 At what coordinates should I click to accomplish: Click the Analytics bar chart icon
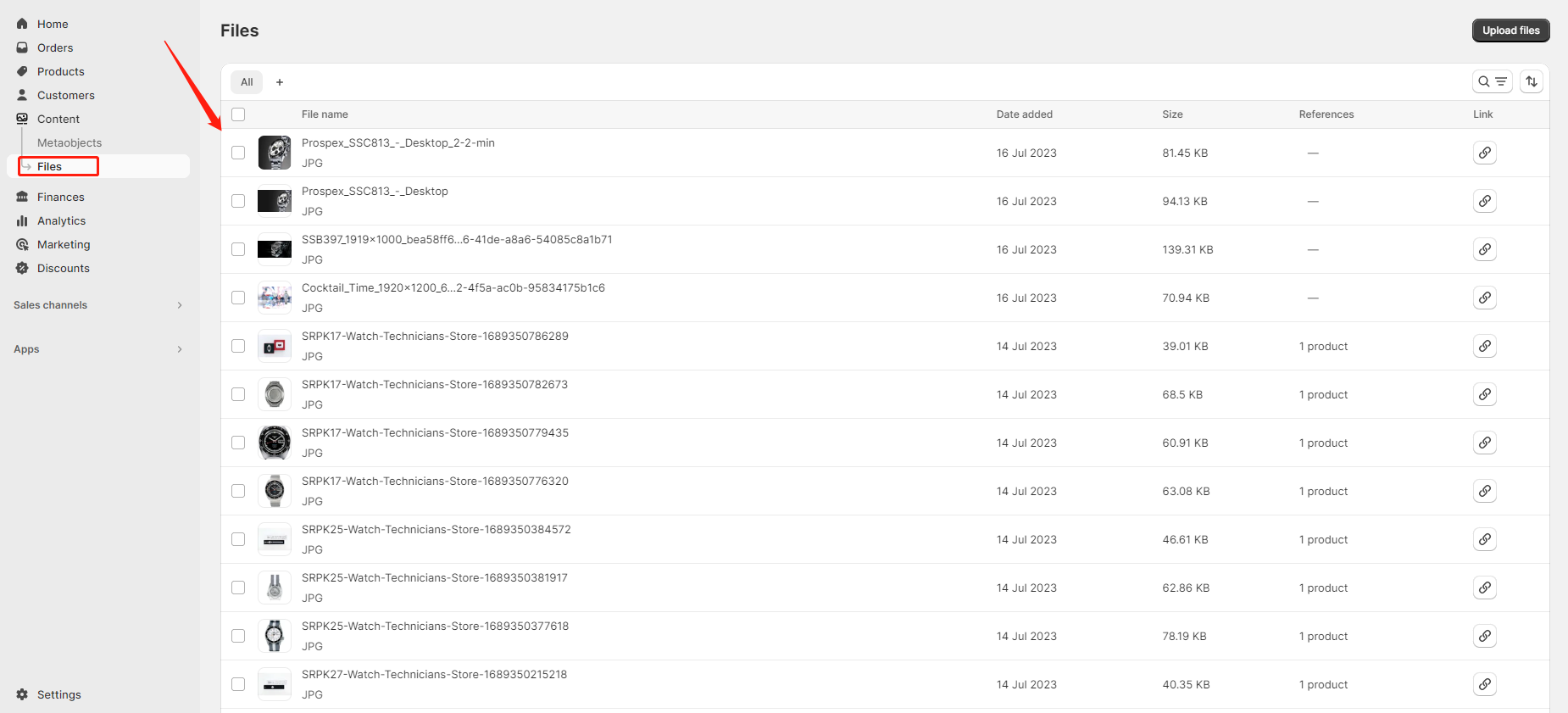(x=22, y=220)
